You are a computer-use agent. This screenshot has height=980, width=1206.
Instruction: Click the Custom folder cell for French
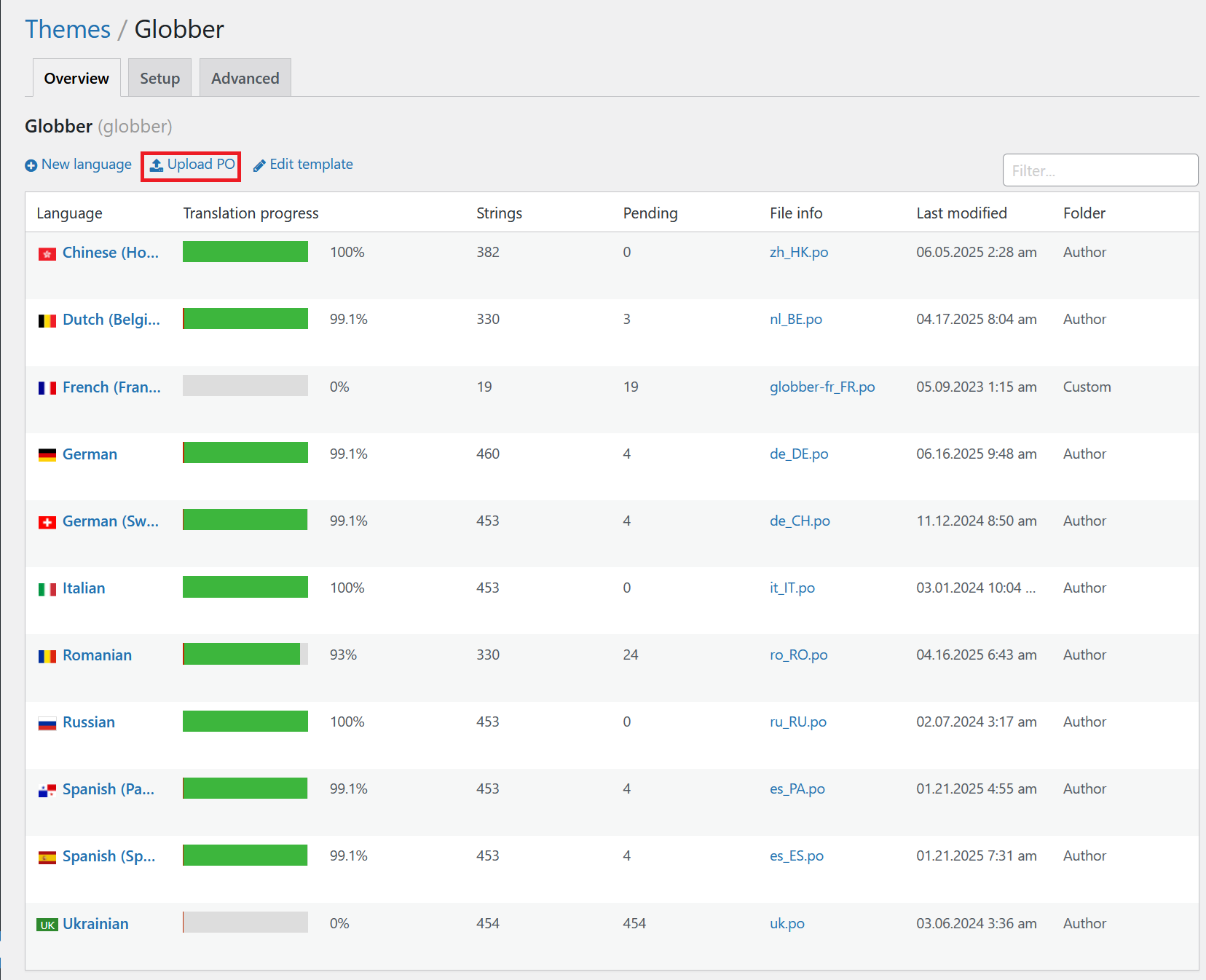click(x=1087, y=387)
